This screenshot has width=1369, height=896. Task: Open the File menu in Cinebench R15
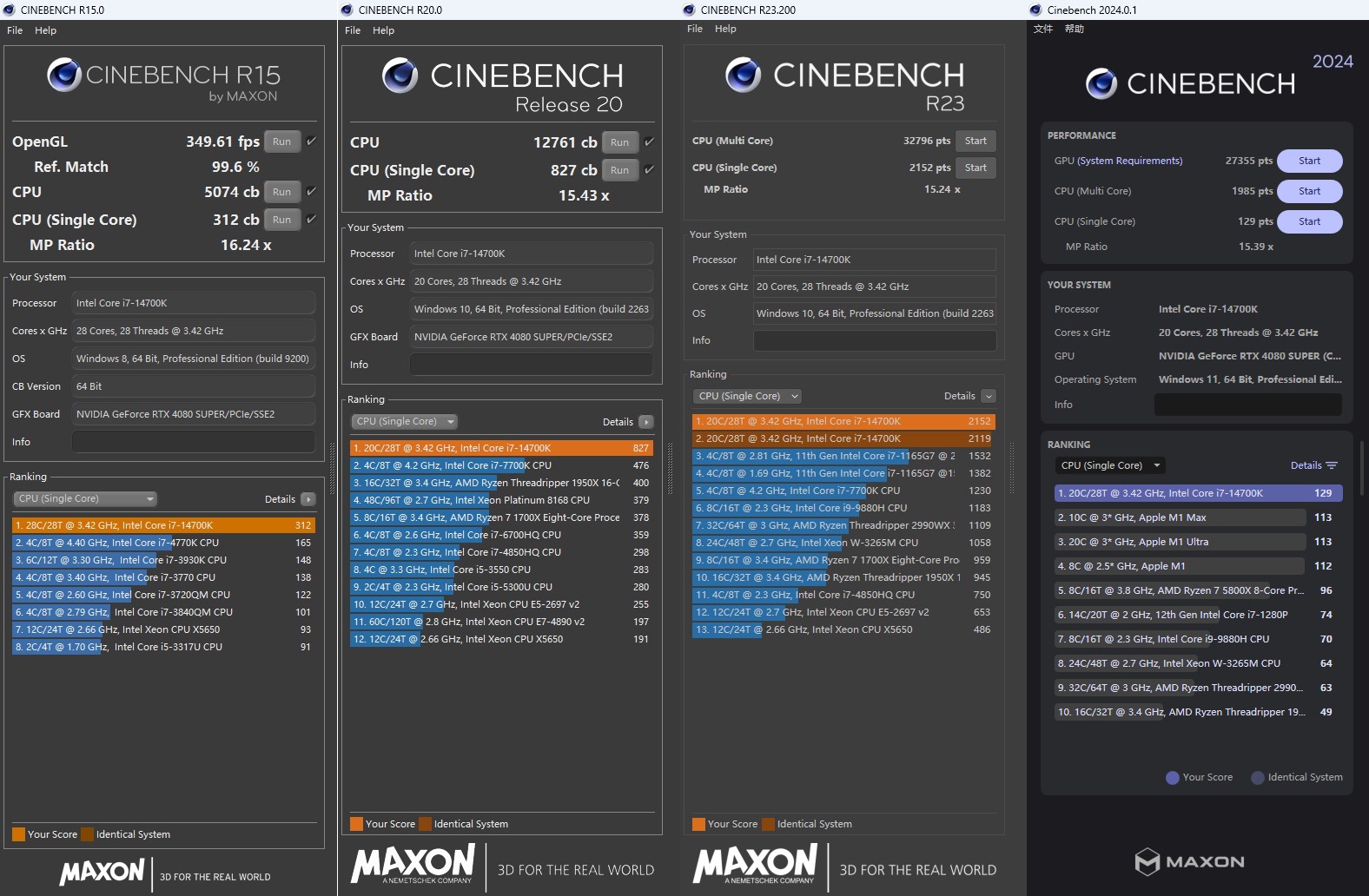[x=15, y=30]
